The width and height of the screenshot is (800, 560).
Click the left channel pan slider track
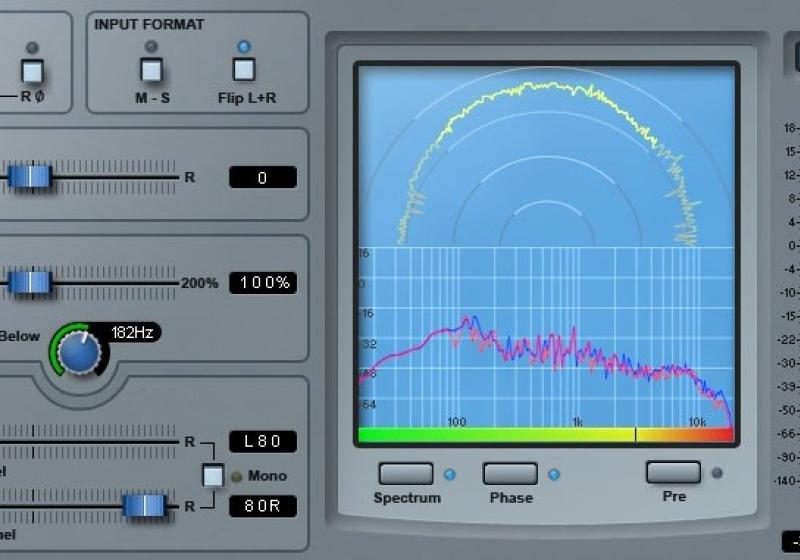coord(88,442)
